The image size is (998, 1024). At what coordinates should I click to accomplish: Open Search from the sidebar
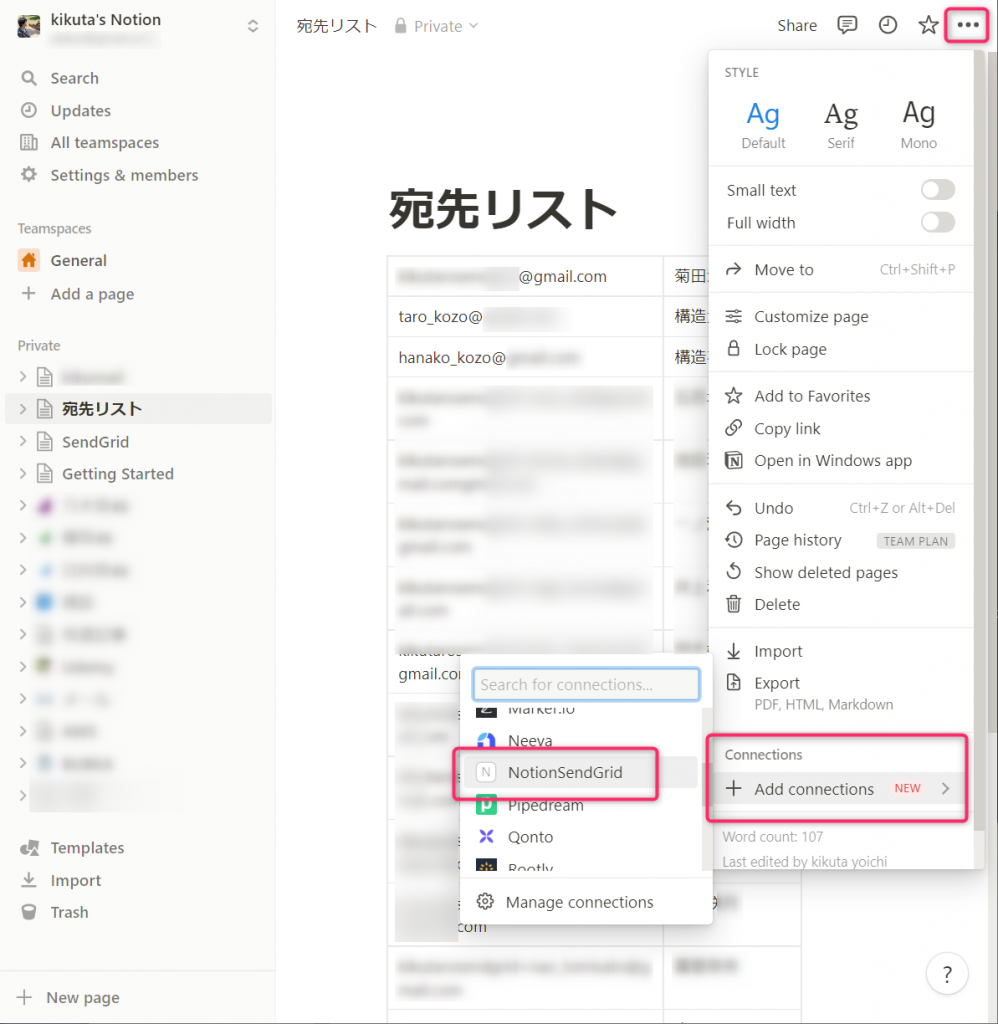click(73, 77)
